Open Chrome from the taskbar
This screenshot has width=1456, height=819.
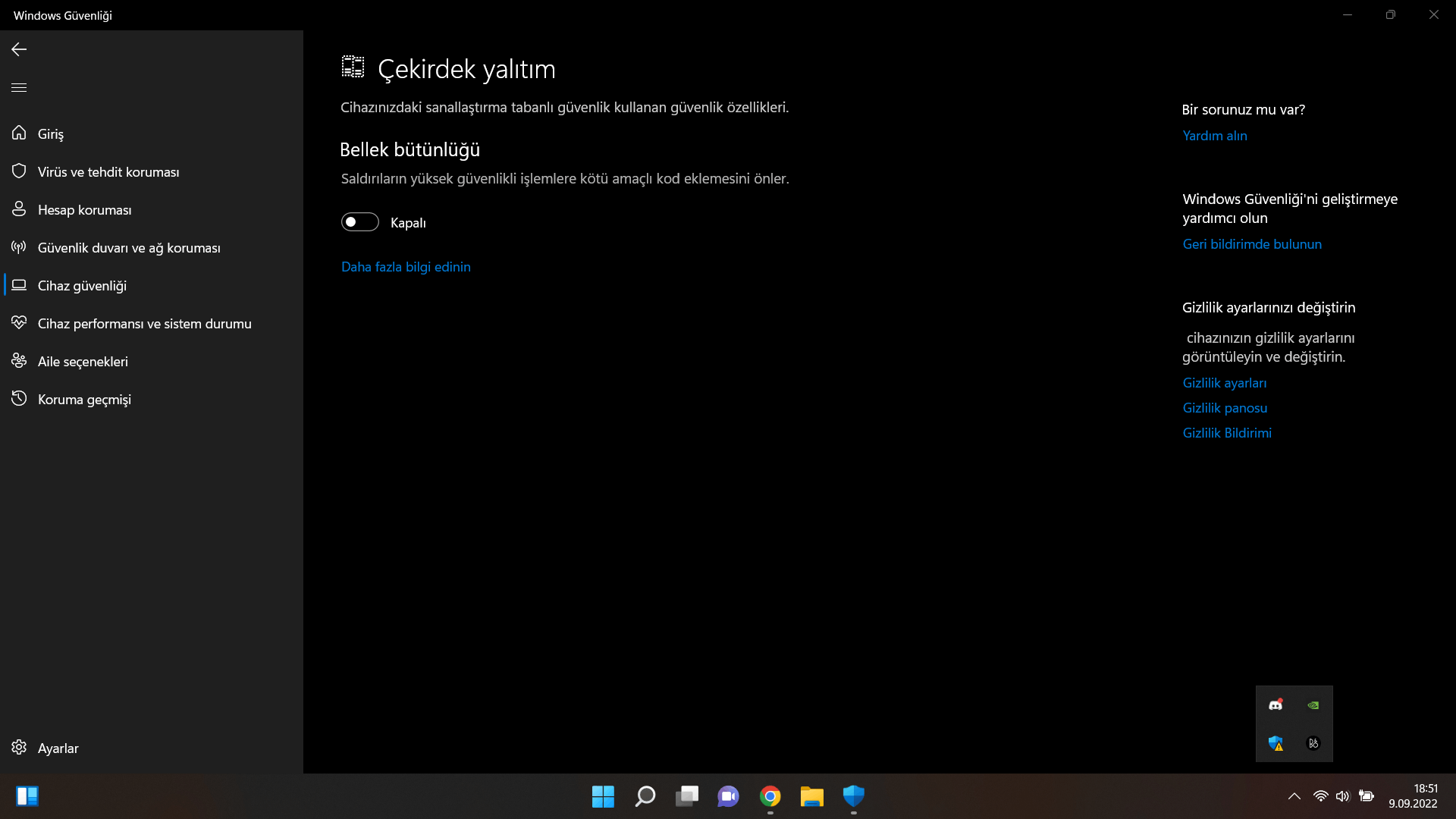click(770, 796)
